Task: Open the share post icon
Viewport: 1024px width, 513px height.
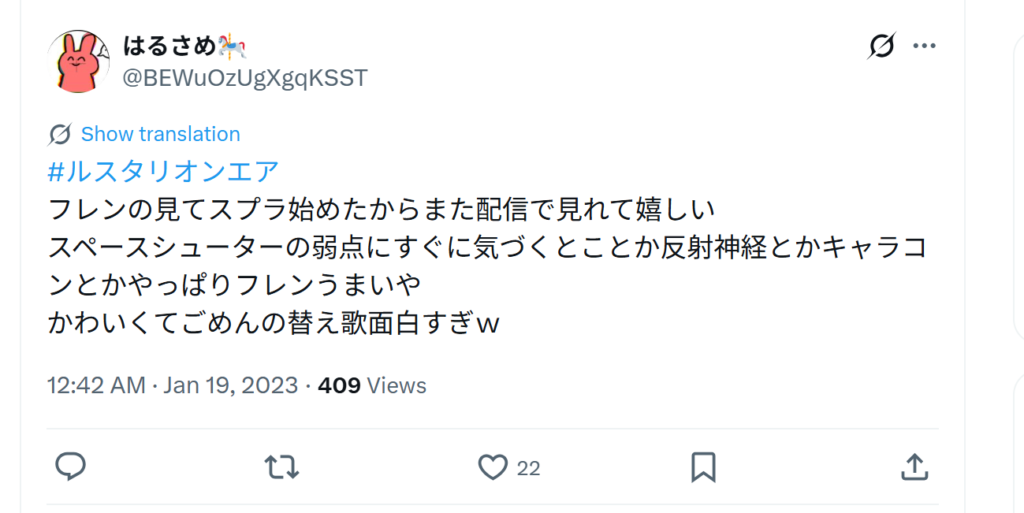Action: (914, 467)
